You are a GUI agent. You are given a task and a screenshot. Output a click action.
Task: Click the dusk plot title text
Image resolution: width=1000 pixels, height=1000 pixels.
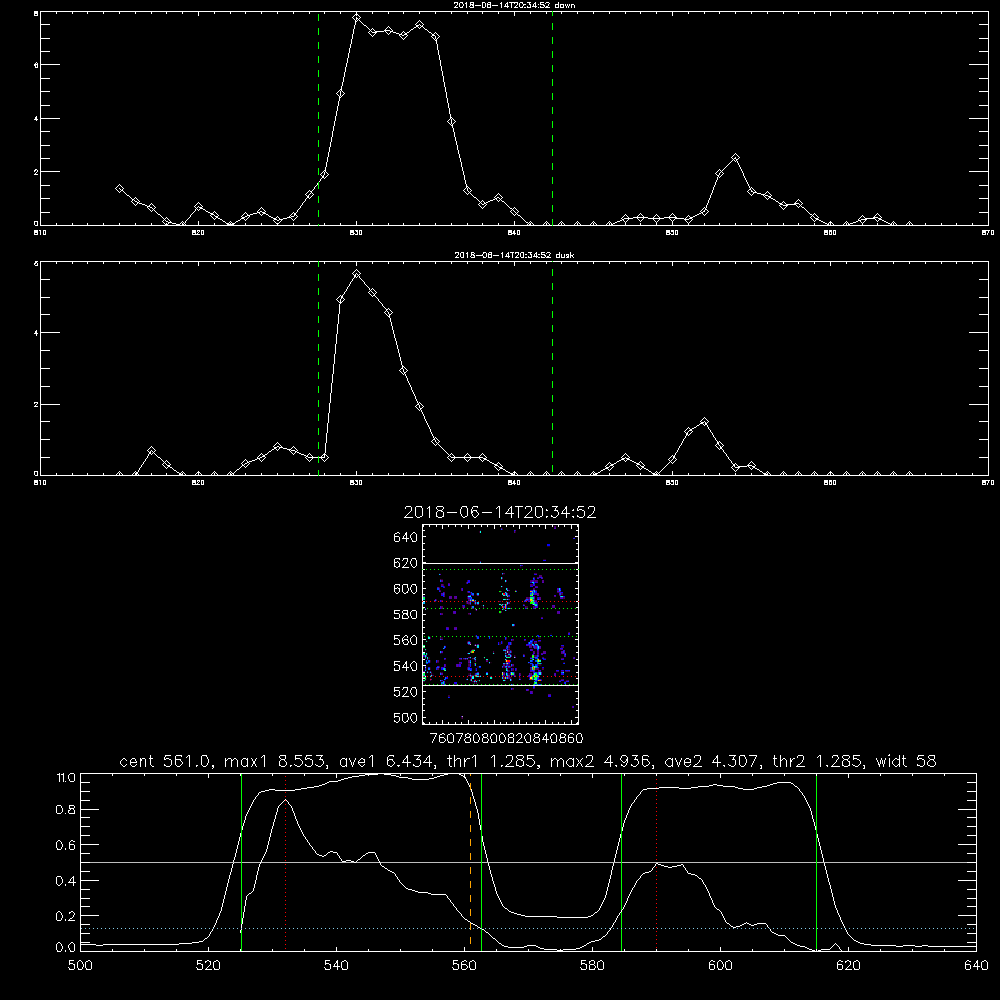[x=514, y=255]
